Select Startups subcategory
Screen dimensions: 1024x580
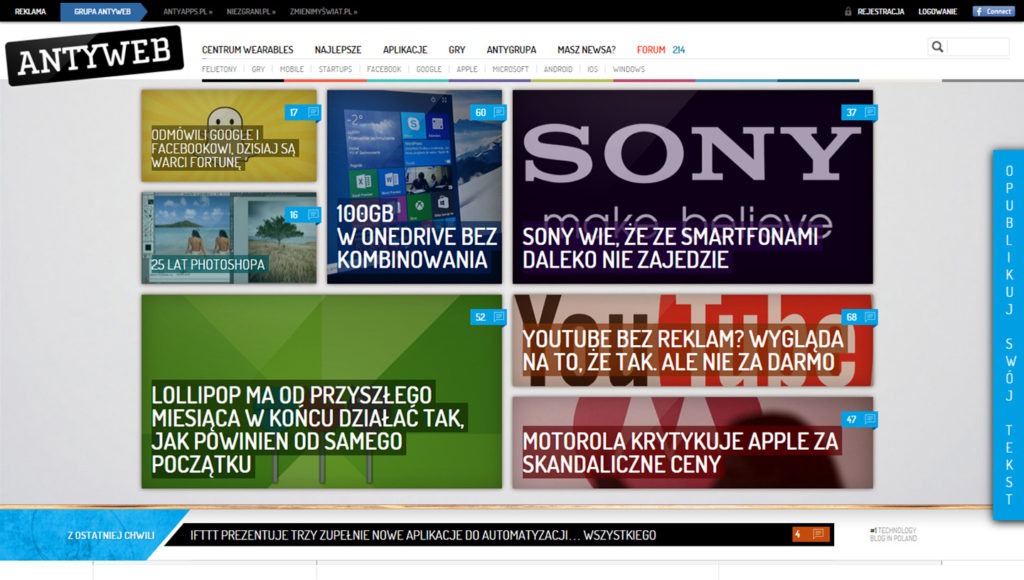click(335, 69)
